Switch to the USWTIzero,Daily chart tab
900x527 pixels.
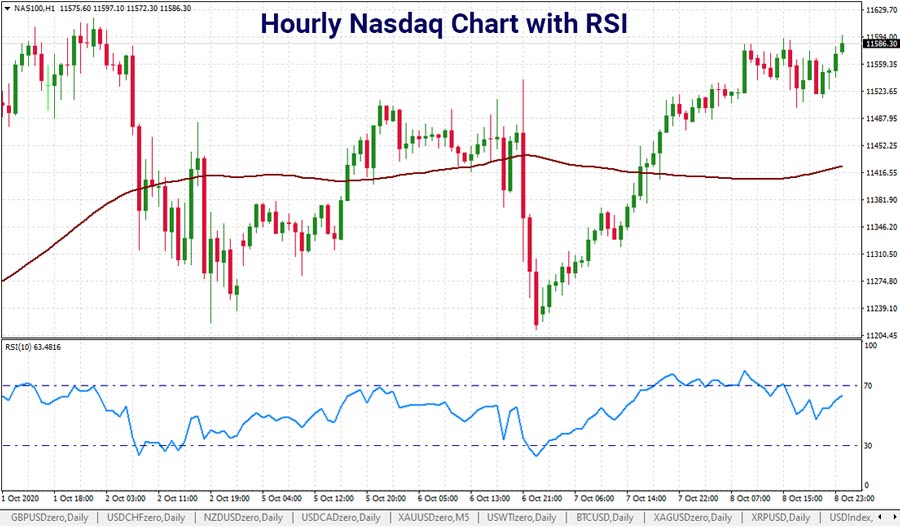[522, 517]
